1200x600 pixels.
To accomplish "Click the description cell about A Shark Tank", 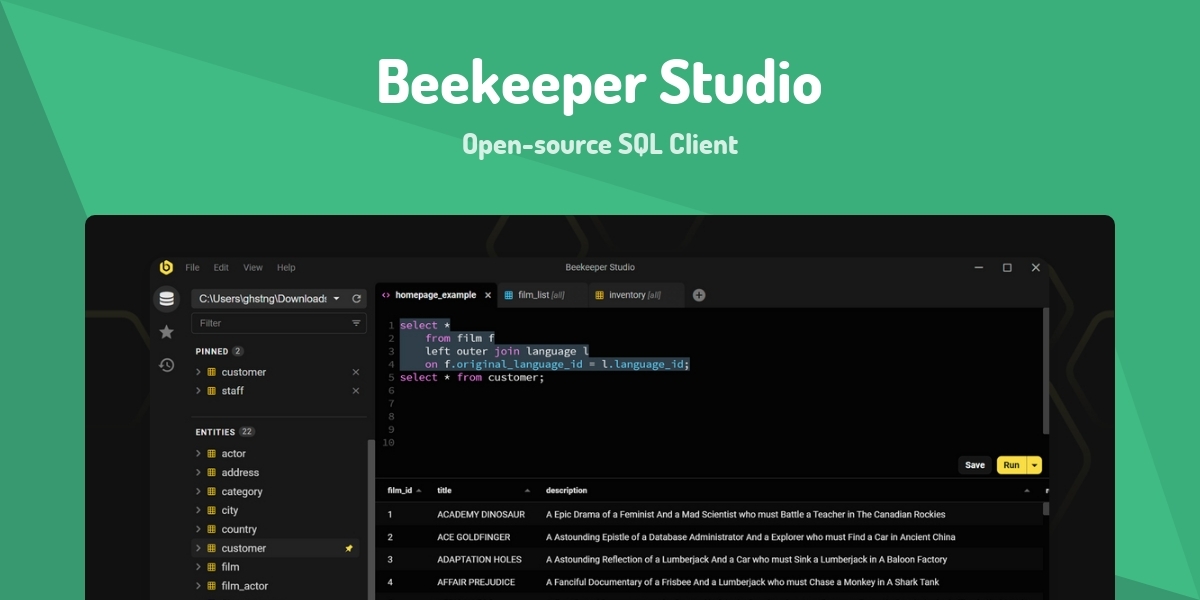I will point(742,582).
